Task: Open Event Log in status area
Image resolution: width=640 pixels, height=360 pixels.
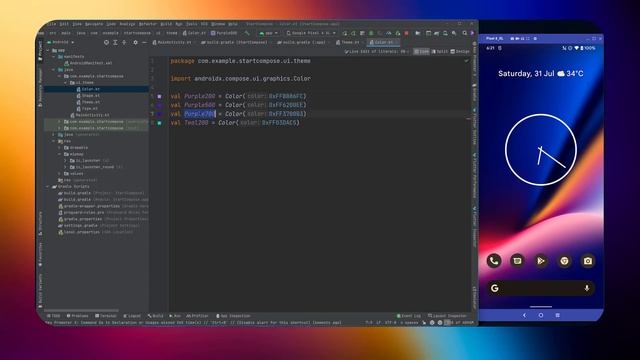Action: (408, 316)
